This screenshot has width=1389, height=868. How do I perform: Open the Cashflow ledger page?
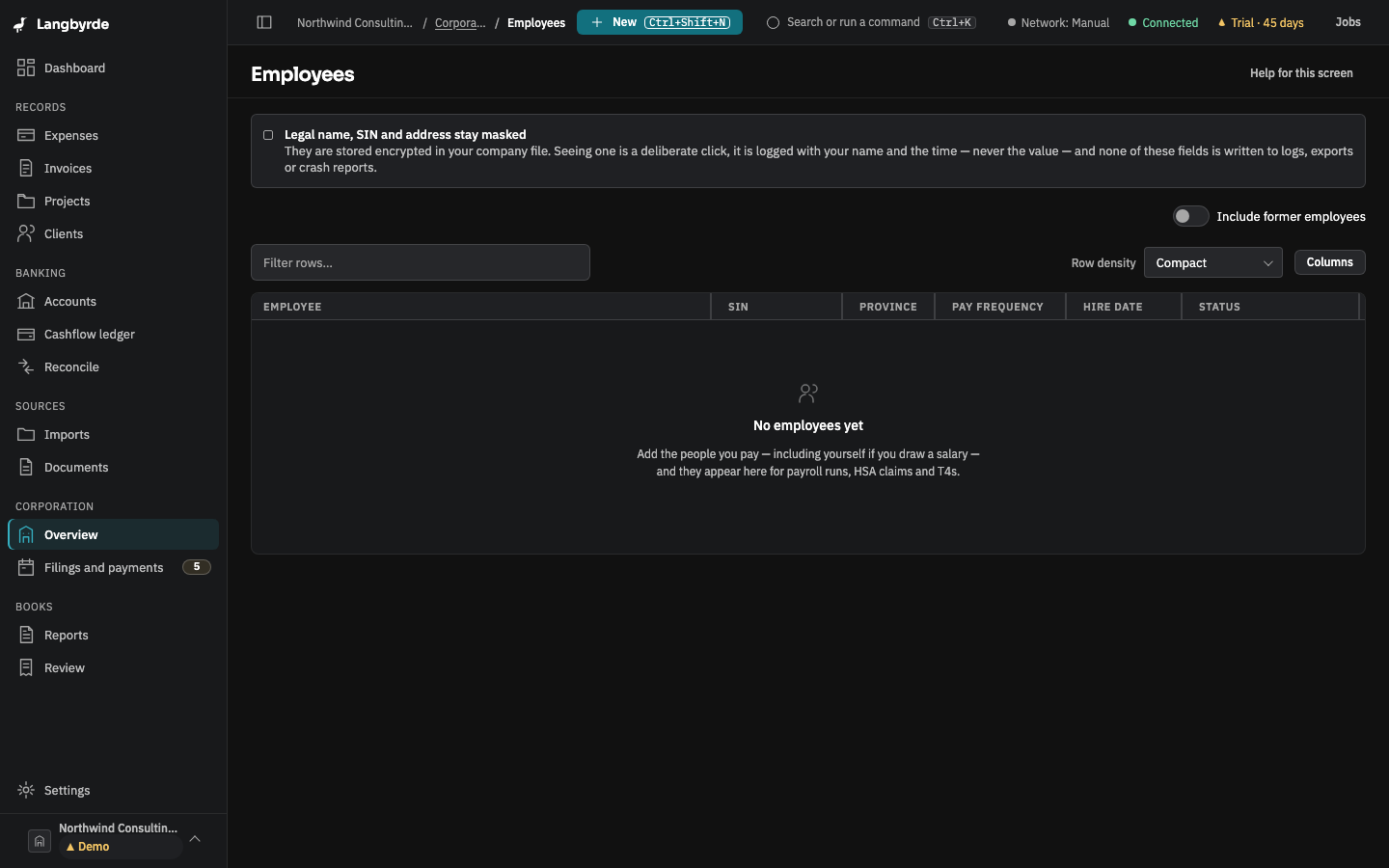(x=113, y=334)
